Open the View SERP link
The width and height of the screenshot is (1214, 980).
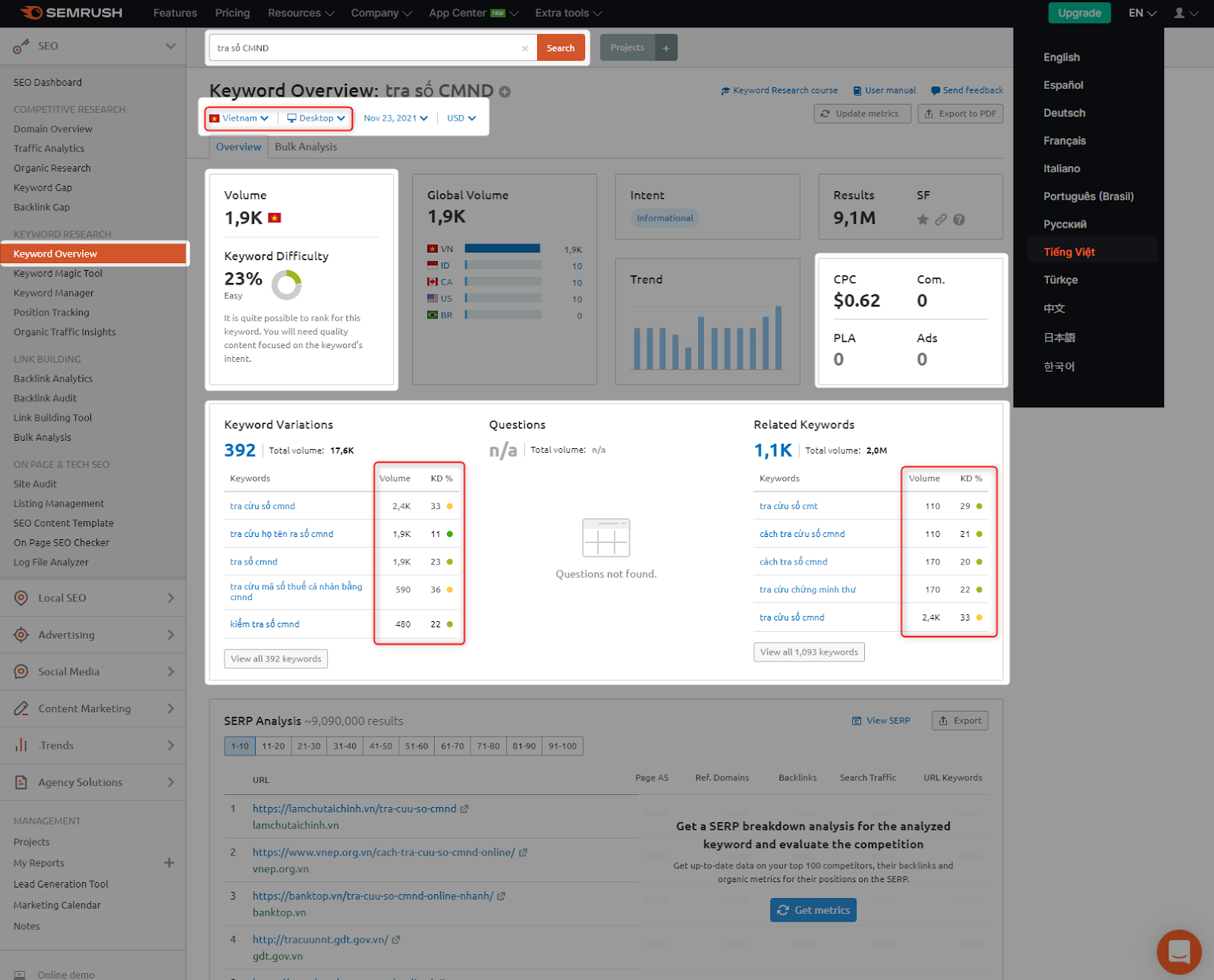click(881, 721)
